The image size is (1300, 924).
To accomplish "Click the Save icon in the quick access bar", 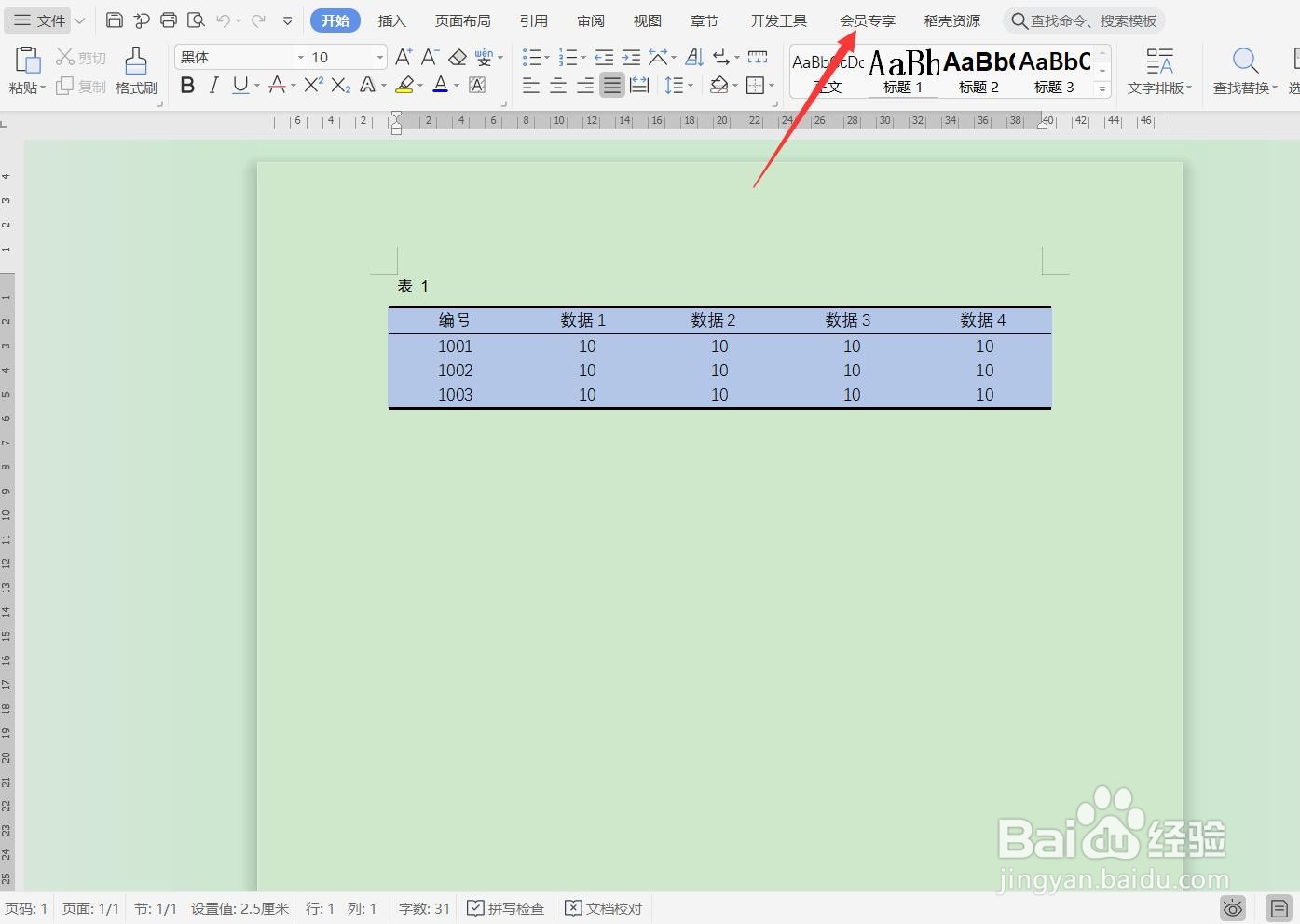I will point(115,20).
